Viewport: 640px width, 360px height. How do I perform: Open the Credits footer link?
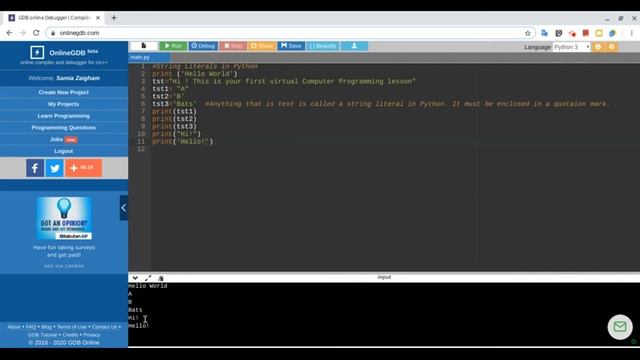(x=70, y=335)
